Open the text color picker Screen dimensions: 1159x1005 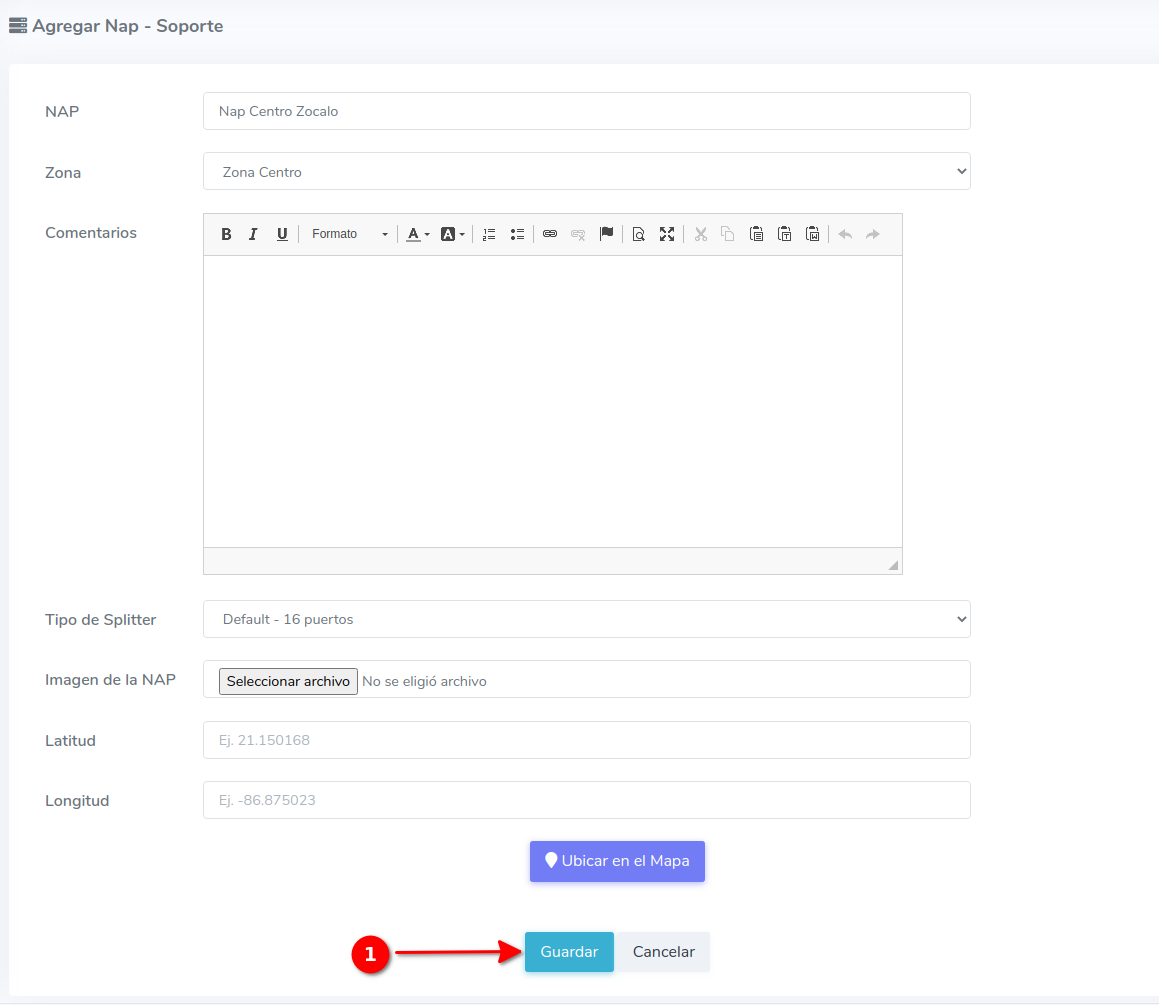tap(417, 234)
